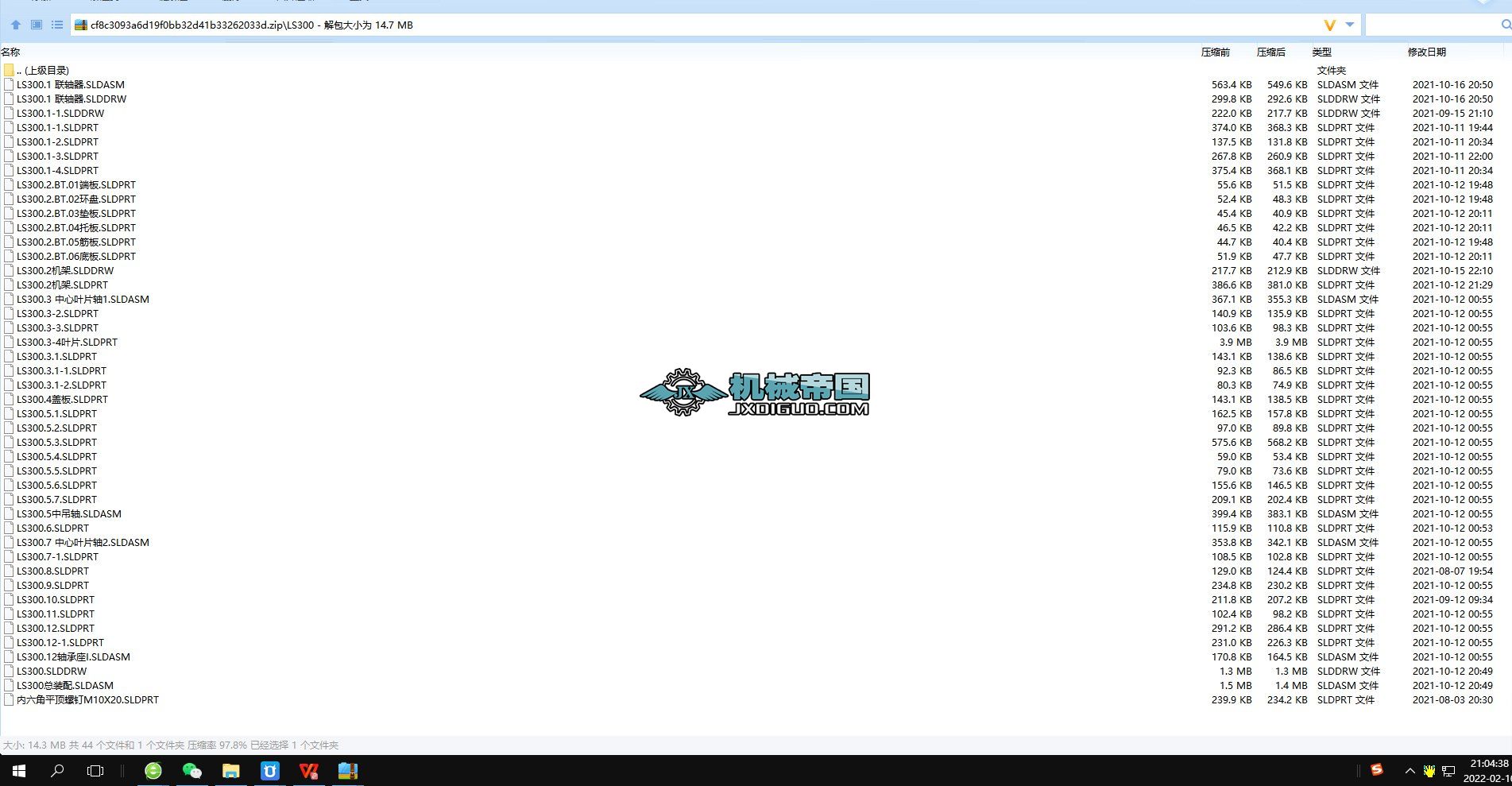
Task: Select file LS300.5.3.SLDPRT
Action: click(56, 442)
